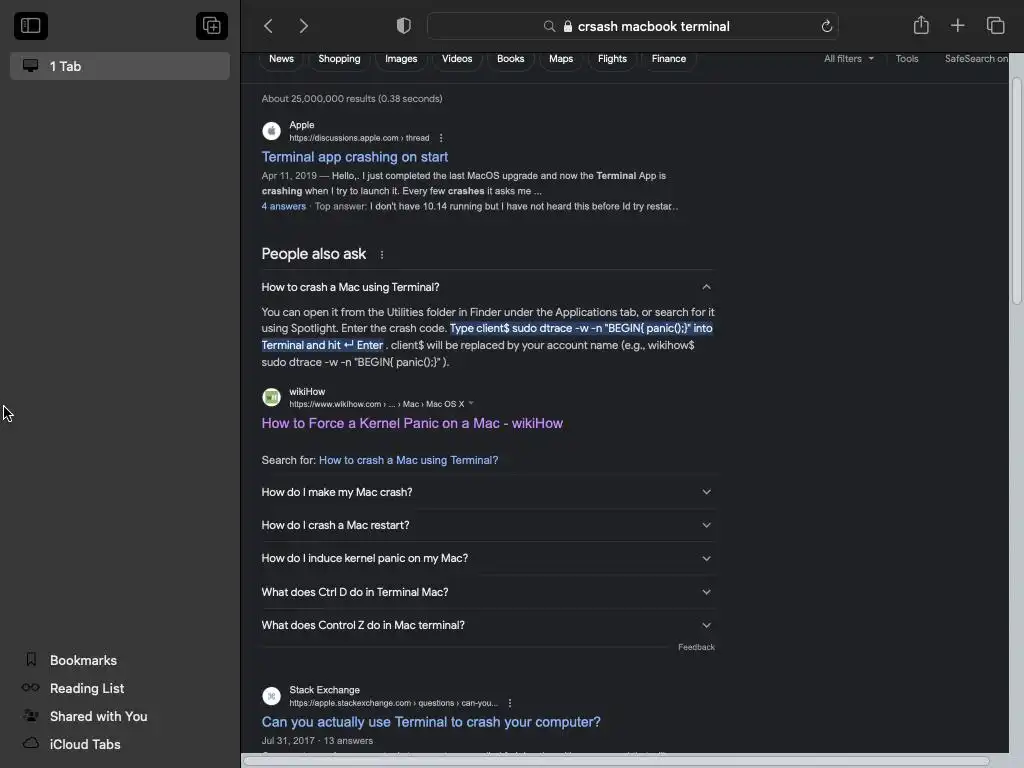Viewport: 1024px width, 768px height.
Task: Click the horizontal page scrollbar
Action: pos(616,761)
